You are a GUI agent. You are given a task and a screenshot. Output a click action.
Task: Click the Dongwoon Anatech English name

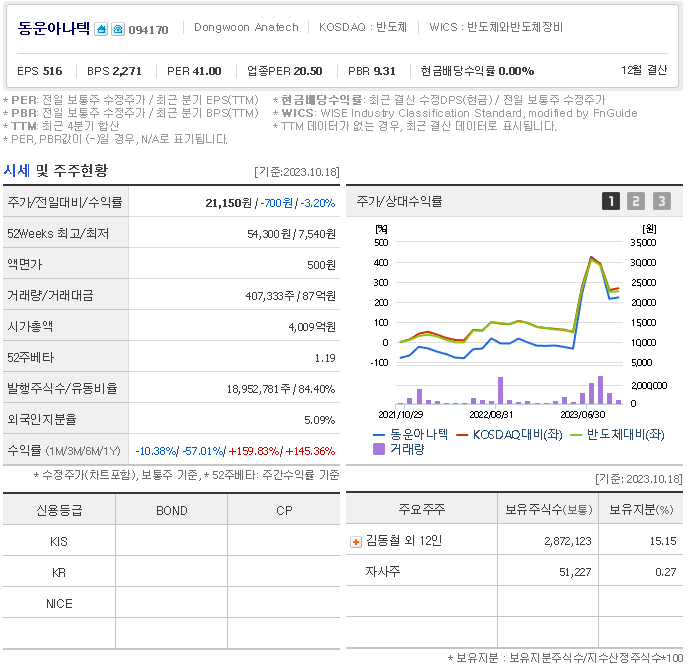[246, 27]
